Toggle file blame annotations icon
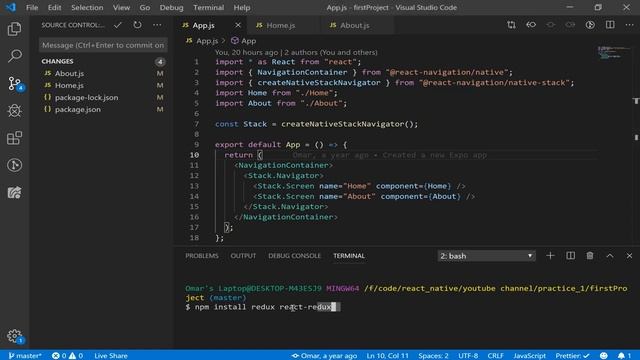The height and width of the screenshot is (360, 640). 590,25
